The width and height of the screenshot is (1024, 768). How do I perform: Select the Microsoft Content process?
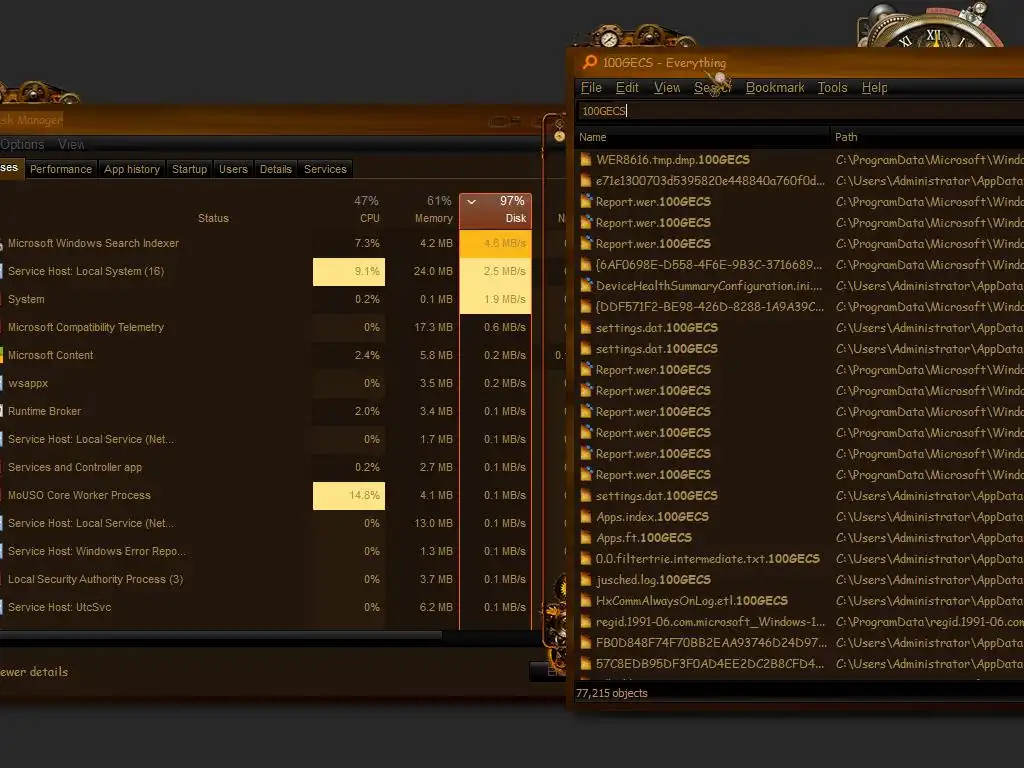50,355
